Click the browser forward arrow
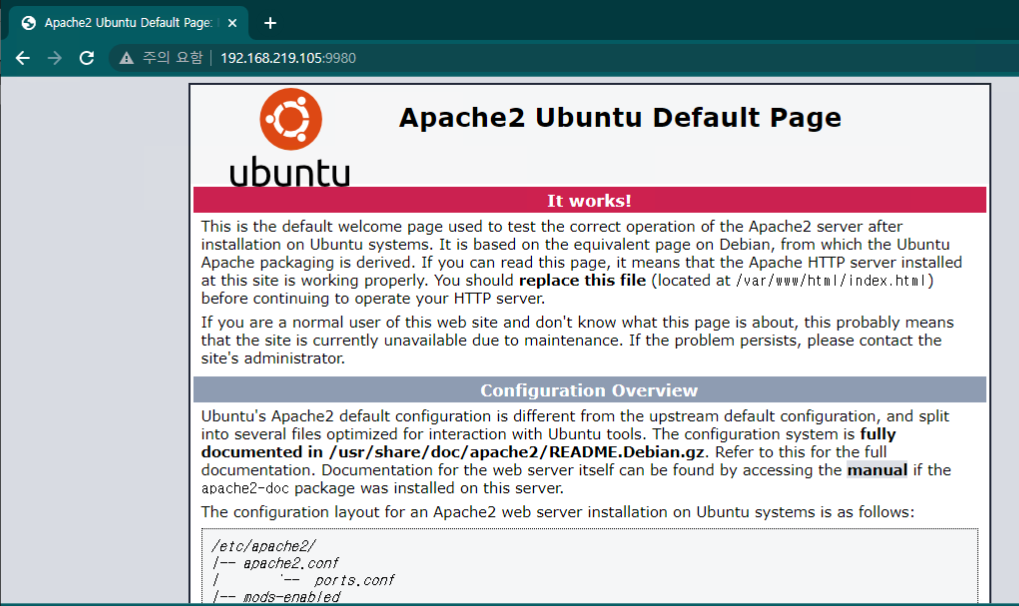Image resolution: width=1019 pixels, height=606 pixels. 55,58
